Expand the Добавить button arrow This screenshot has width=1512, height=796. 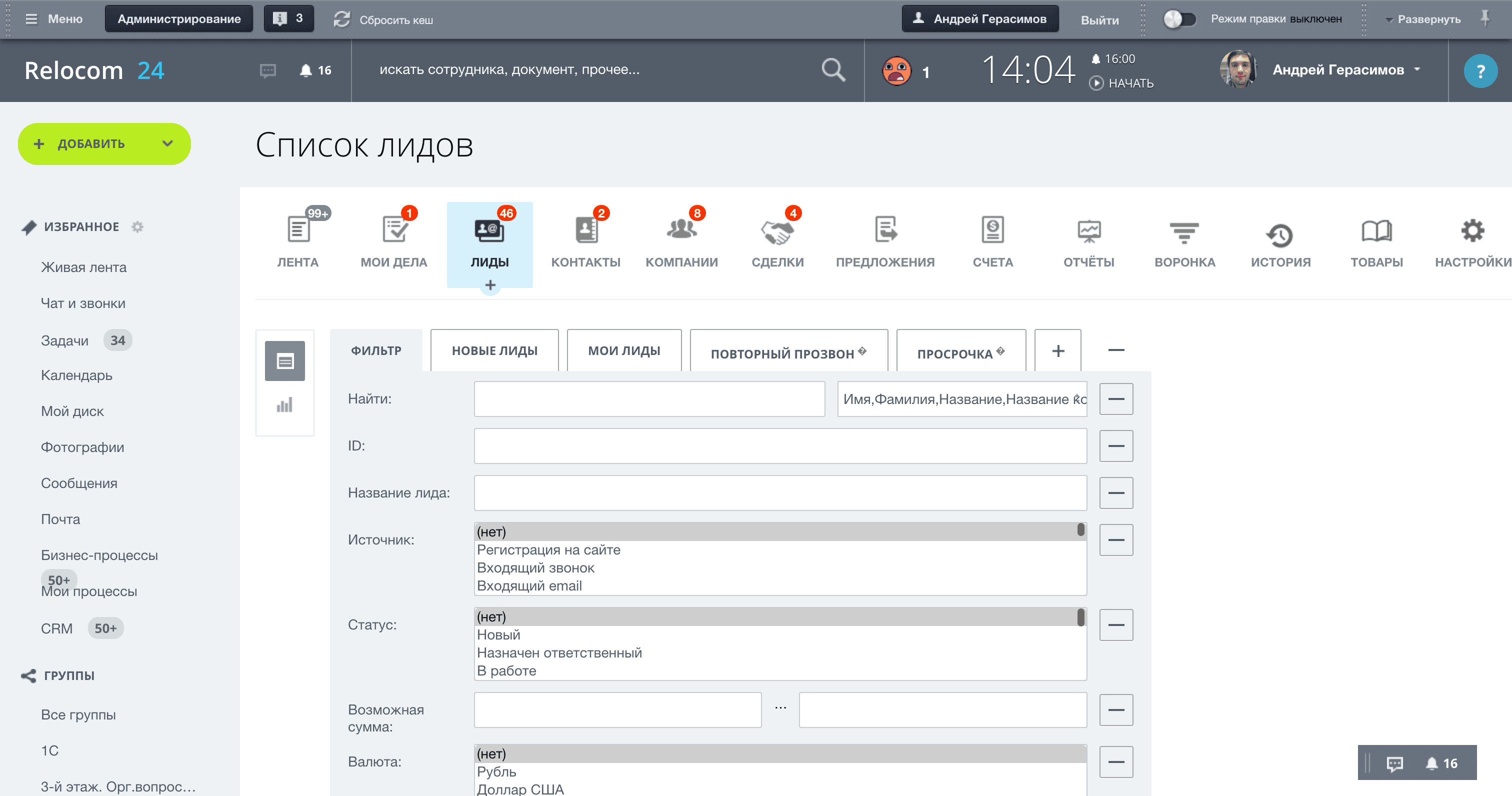pyautogui.click(x=168, y=144)
